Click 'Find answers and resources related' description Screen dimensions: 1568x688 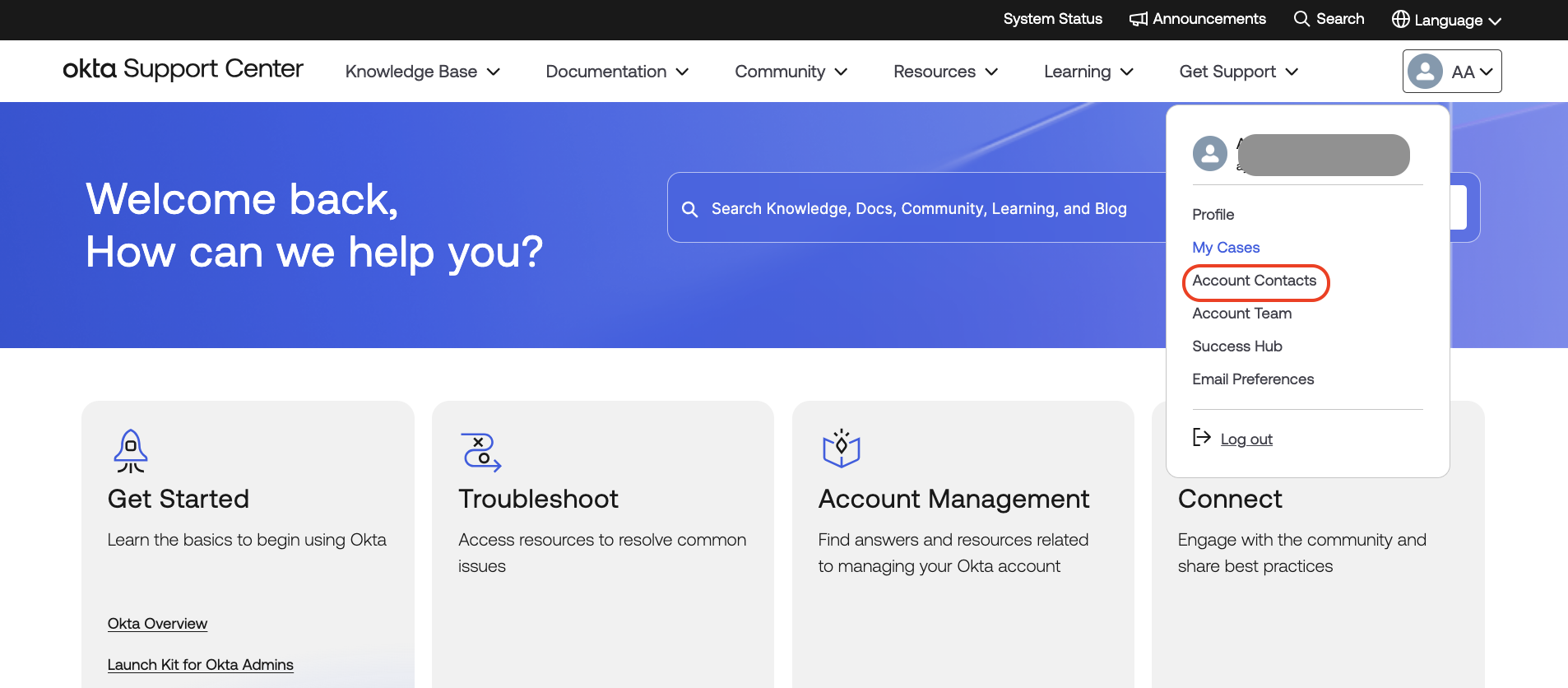tap(953, 553)
